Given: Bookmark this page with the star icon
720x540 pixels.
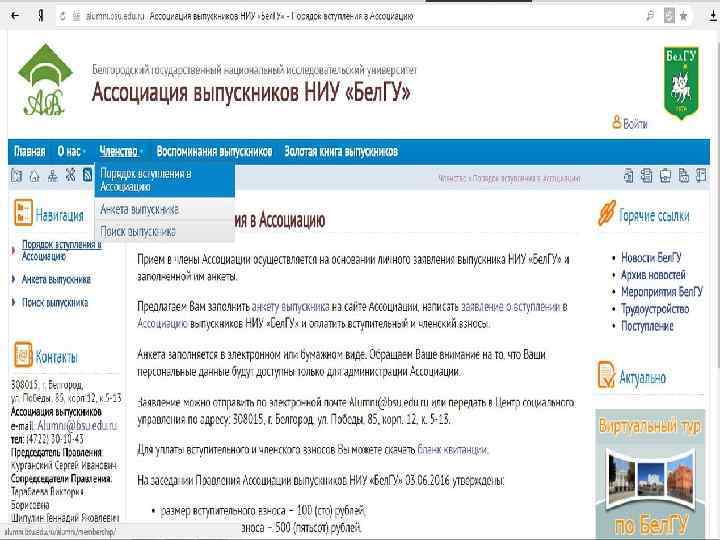Looking at the screenshot, I should point(683,17).
